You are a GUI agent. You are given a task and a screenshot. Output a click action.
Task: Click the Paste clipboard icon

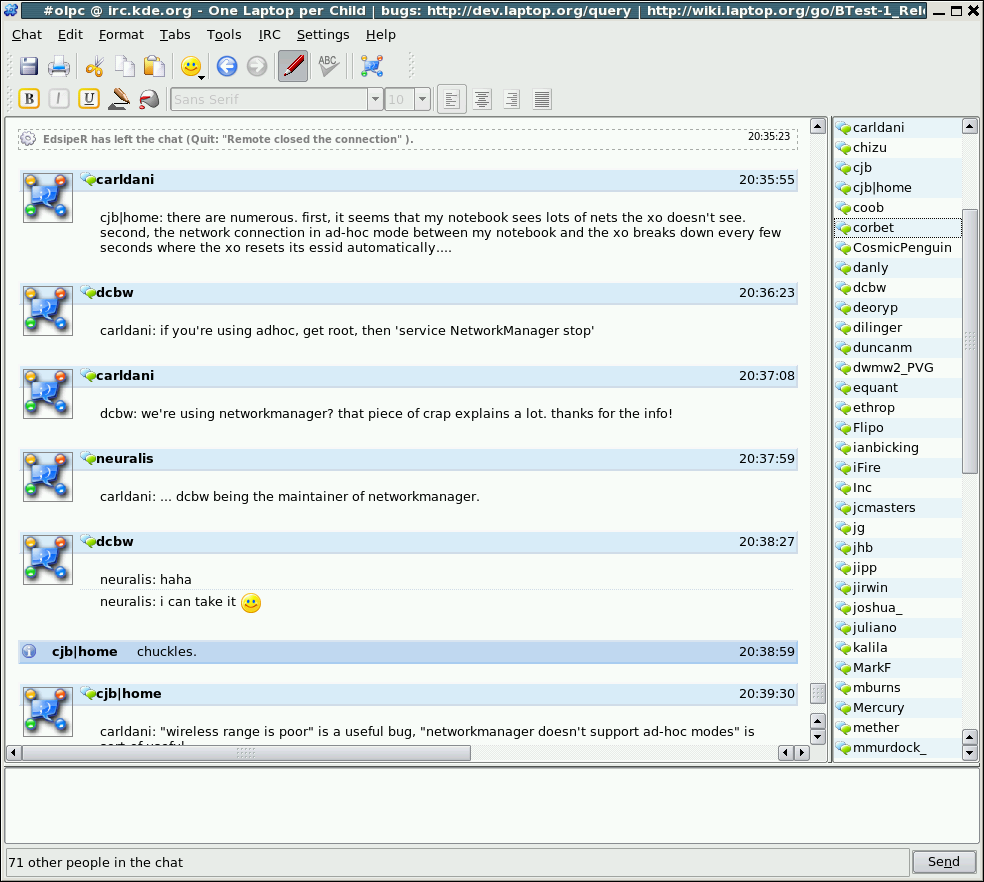pos(154,67)
